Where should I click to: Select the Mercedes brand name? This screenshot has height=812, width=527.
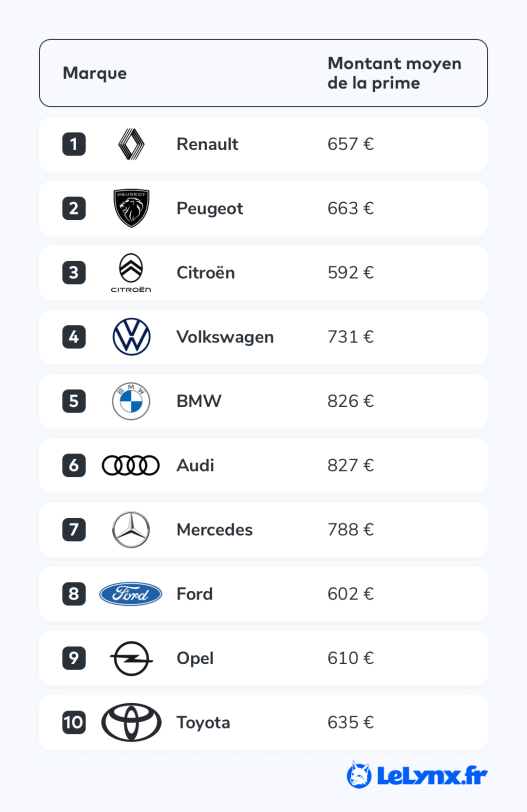point(214,530)
